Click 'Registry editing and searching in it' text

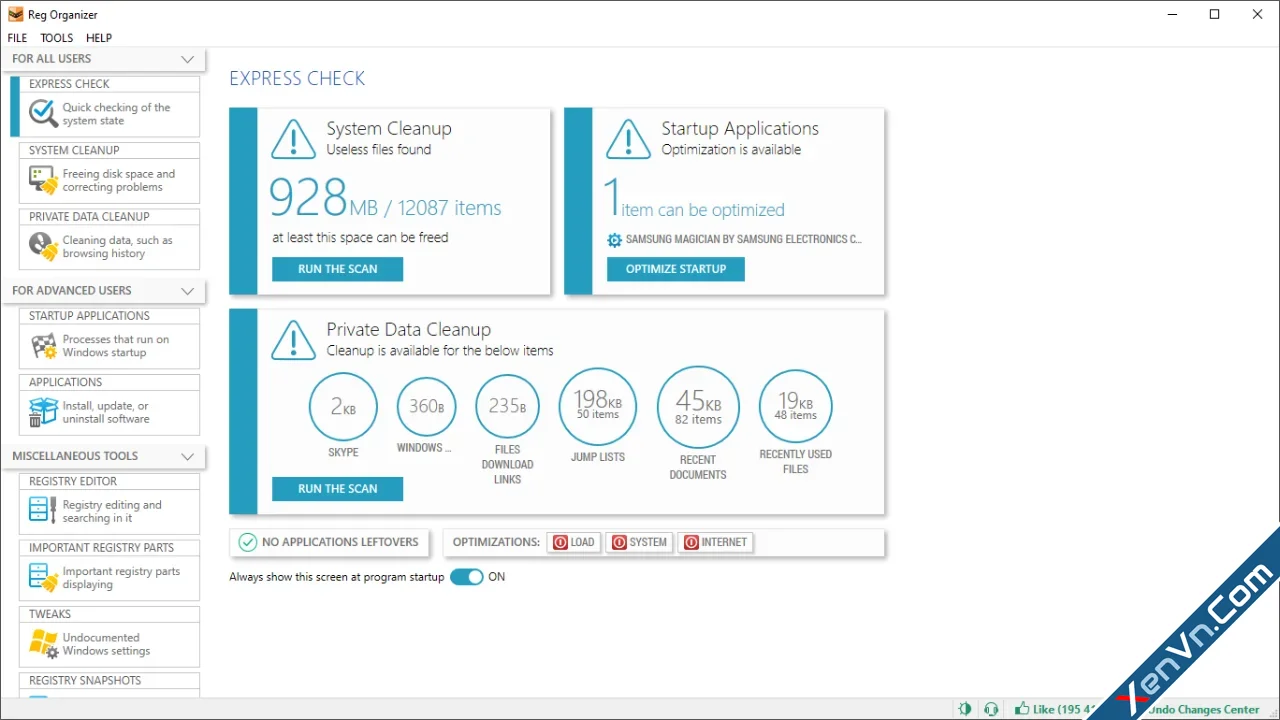click(112, 512)
